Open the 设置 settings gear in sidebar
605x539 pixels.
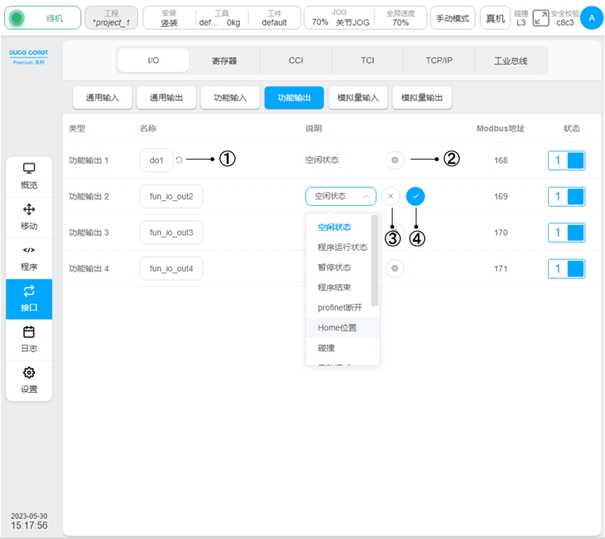(x=29, y=379)
